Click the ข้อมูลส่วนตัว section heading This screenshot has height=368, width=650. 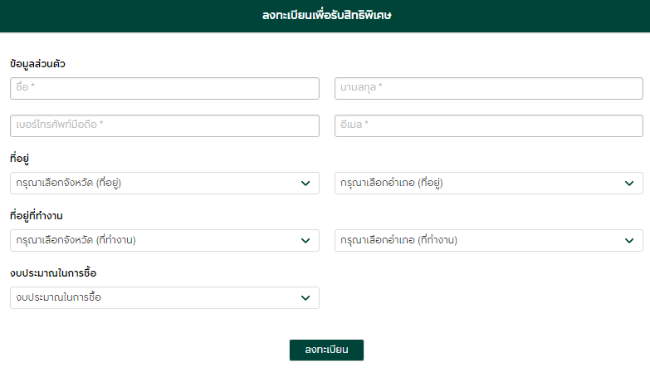(38, 64)
